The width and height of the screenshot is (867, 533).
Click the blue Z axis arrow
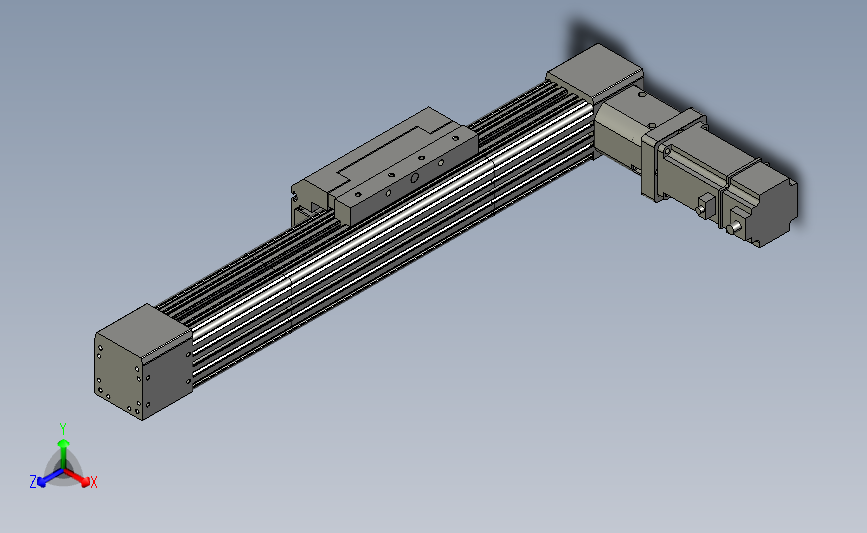click(x=50, y=478)
